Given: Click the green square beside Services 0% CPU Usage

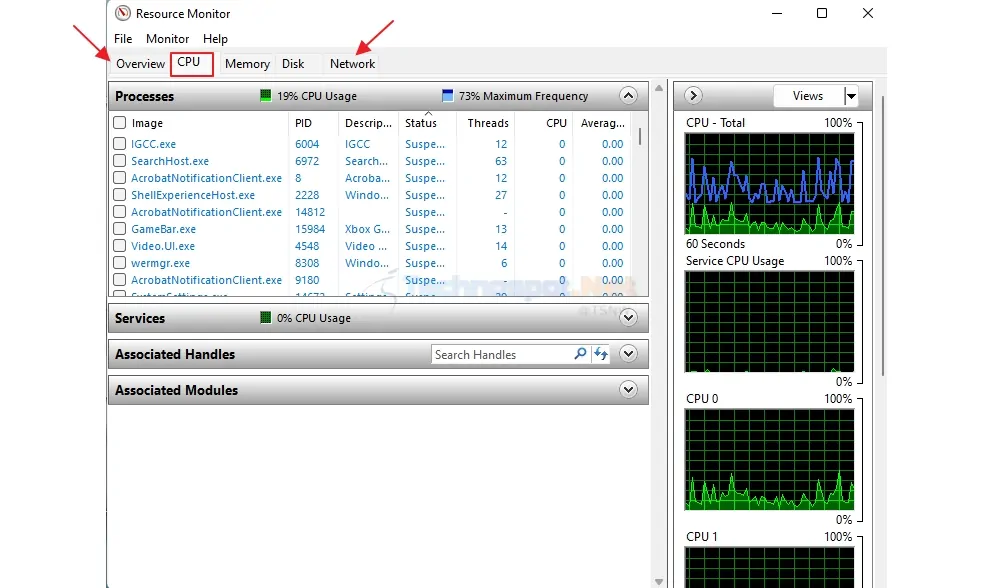Looking at the screenshot, I should (265, 318).
